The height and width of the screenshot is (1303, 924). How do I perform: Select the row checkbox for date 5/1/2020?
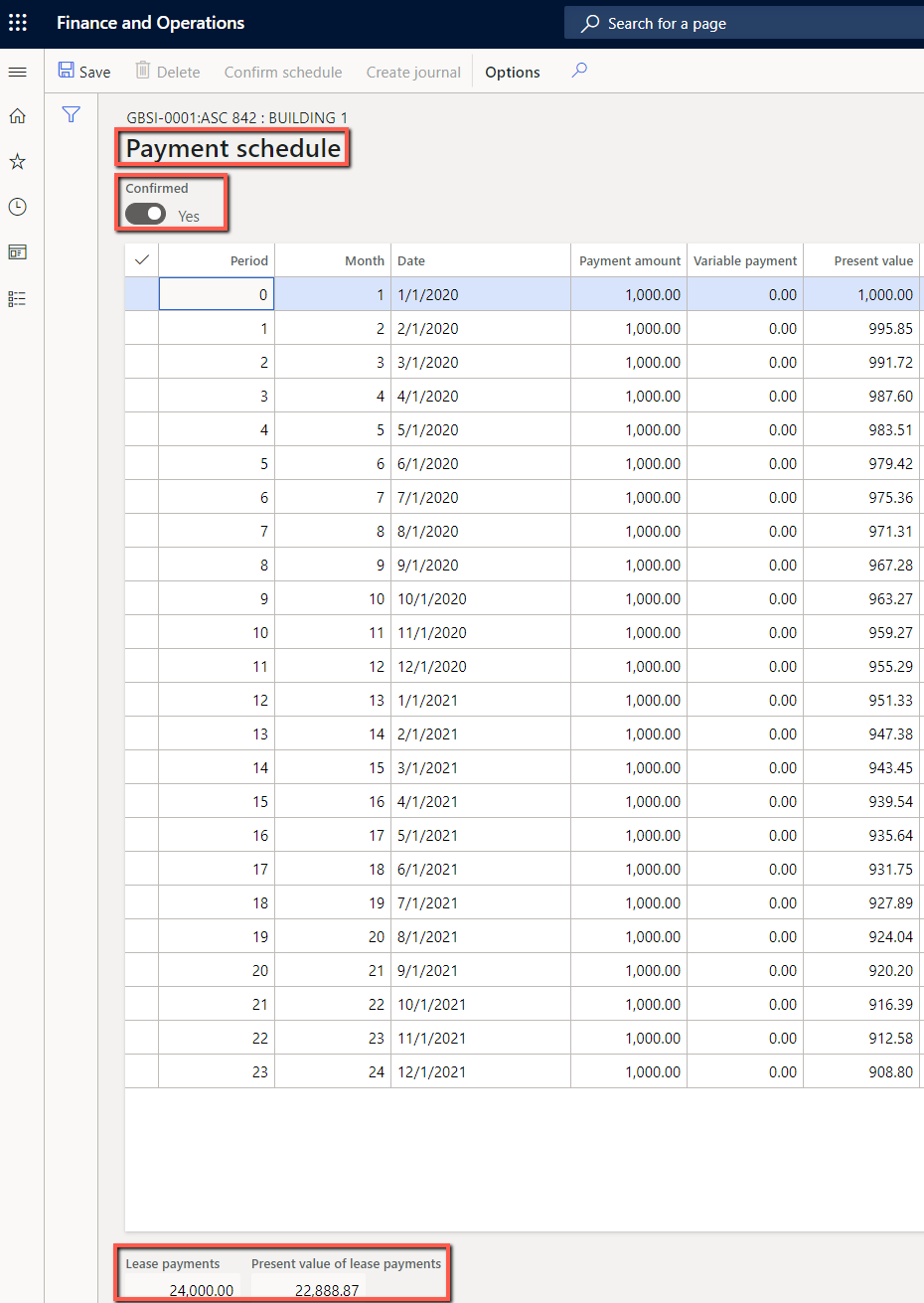pyautogui.click(x=141, y=428)
